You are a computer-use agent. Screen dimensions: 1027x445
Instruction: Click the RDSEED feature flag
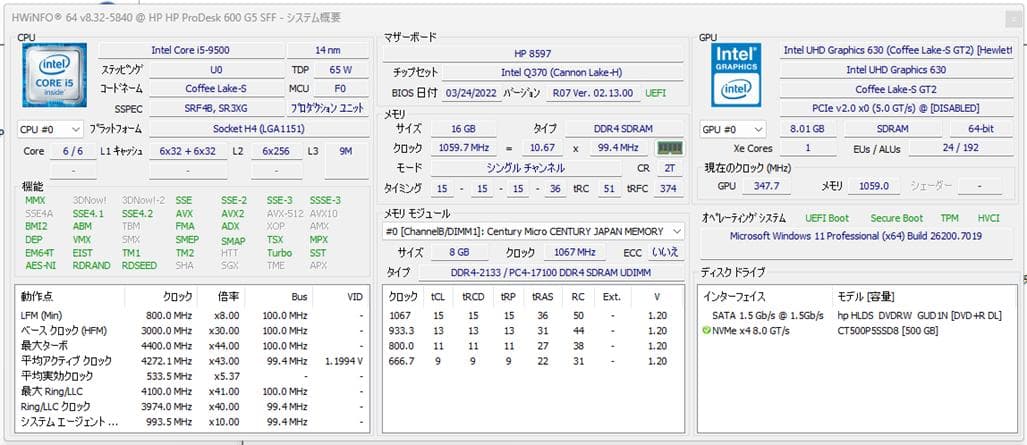139,266
